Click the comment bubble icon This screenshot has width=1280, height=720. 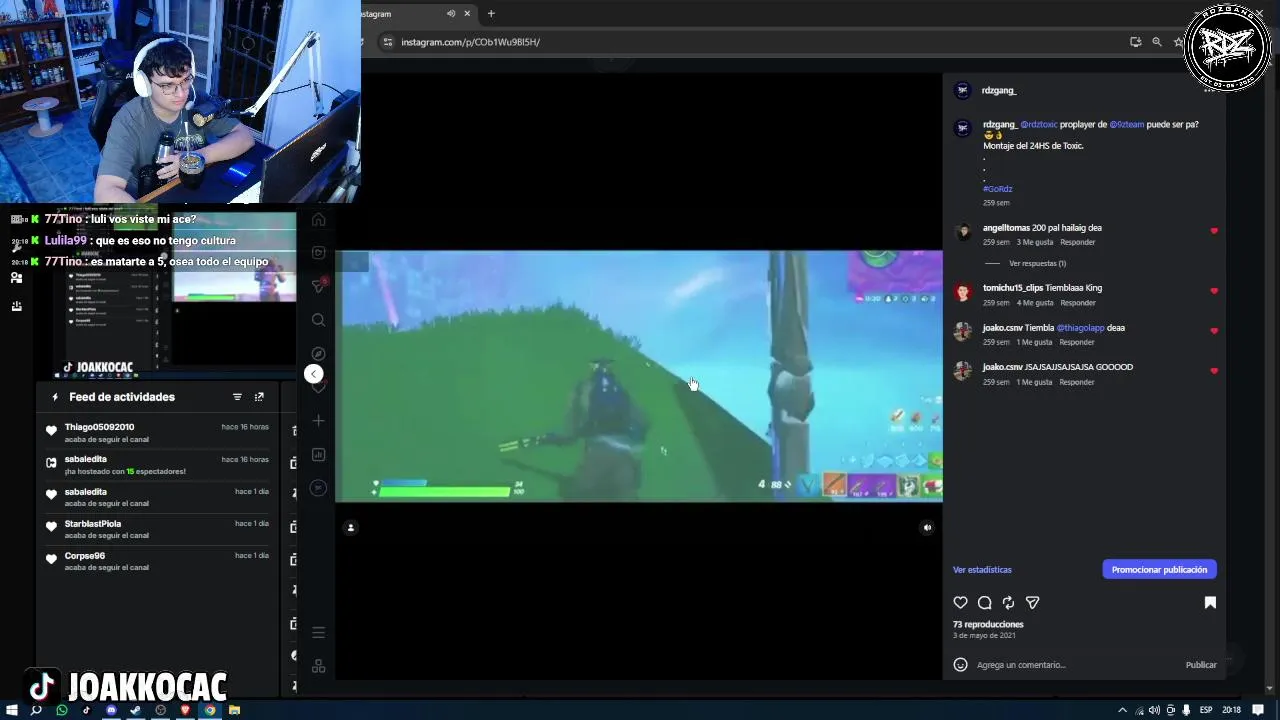point(984,602)
